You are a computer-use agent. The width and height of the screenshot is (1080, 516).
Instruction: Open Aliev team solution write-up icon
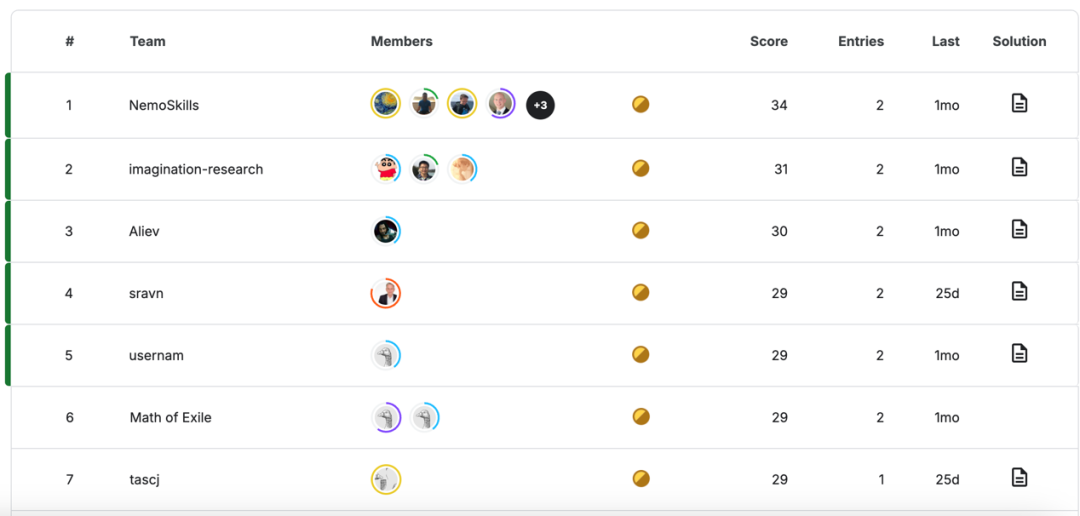[1019, 229]
